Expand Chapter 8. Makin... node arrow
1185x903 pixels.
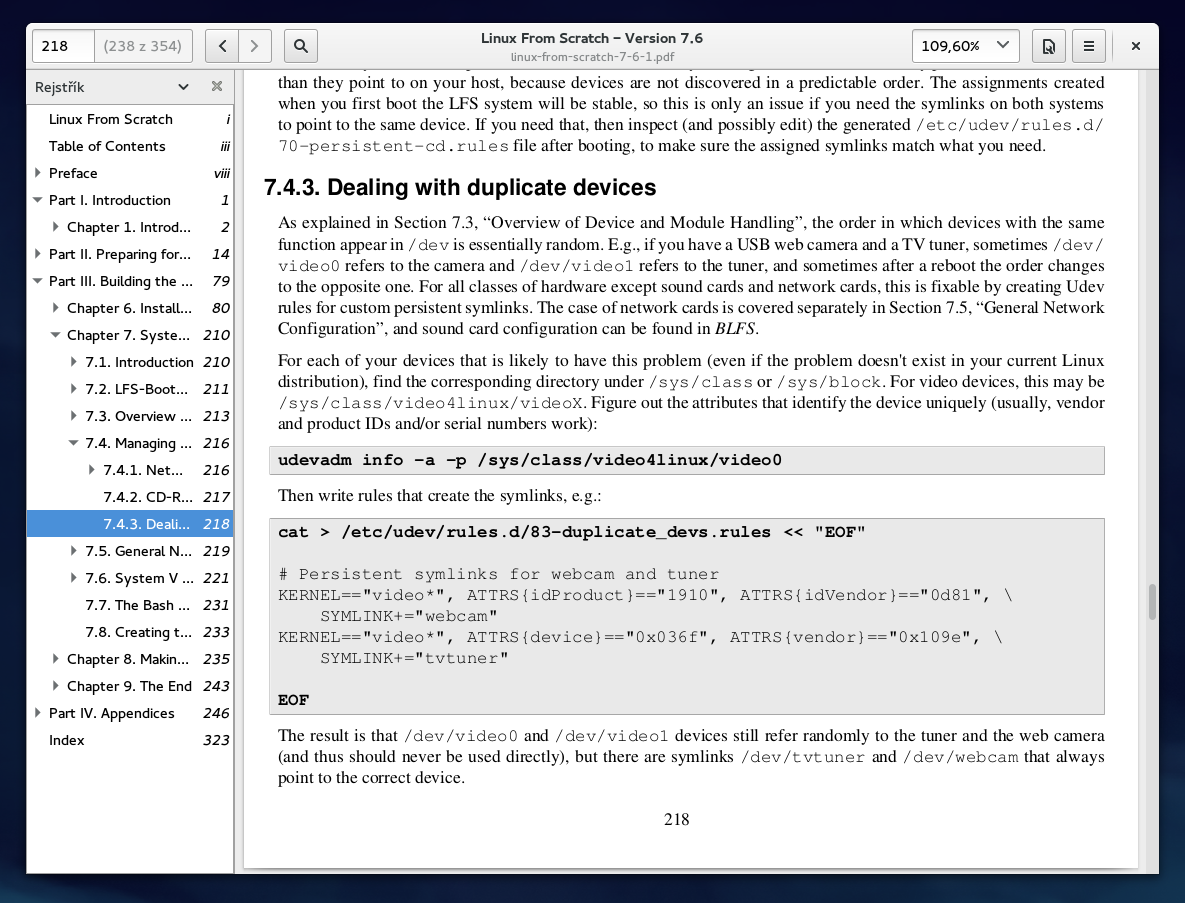tap(56, 659)
